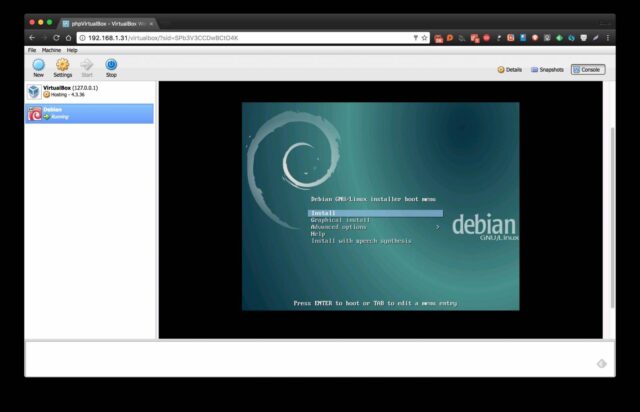This screenshot has height=412, width=640.
Task: Open the Machine menu
Action: [x=51, y=50]
